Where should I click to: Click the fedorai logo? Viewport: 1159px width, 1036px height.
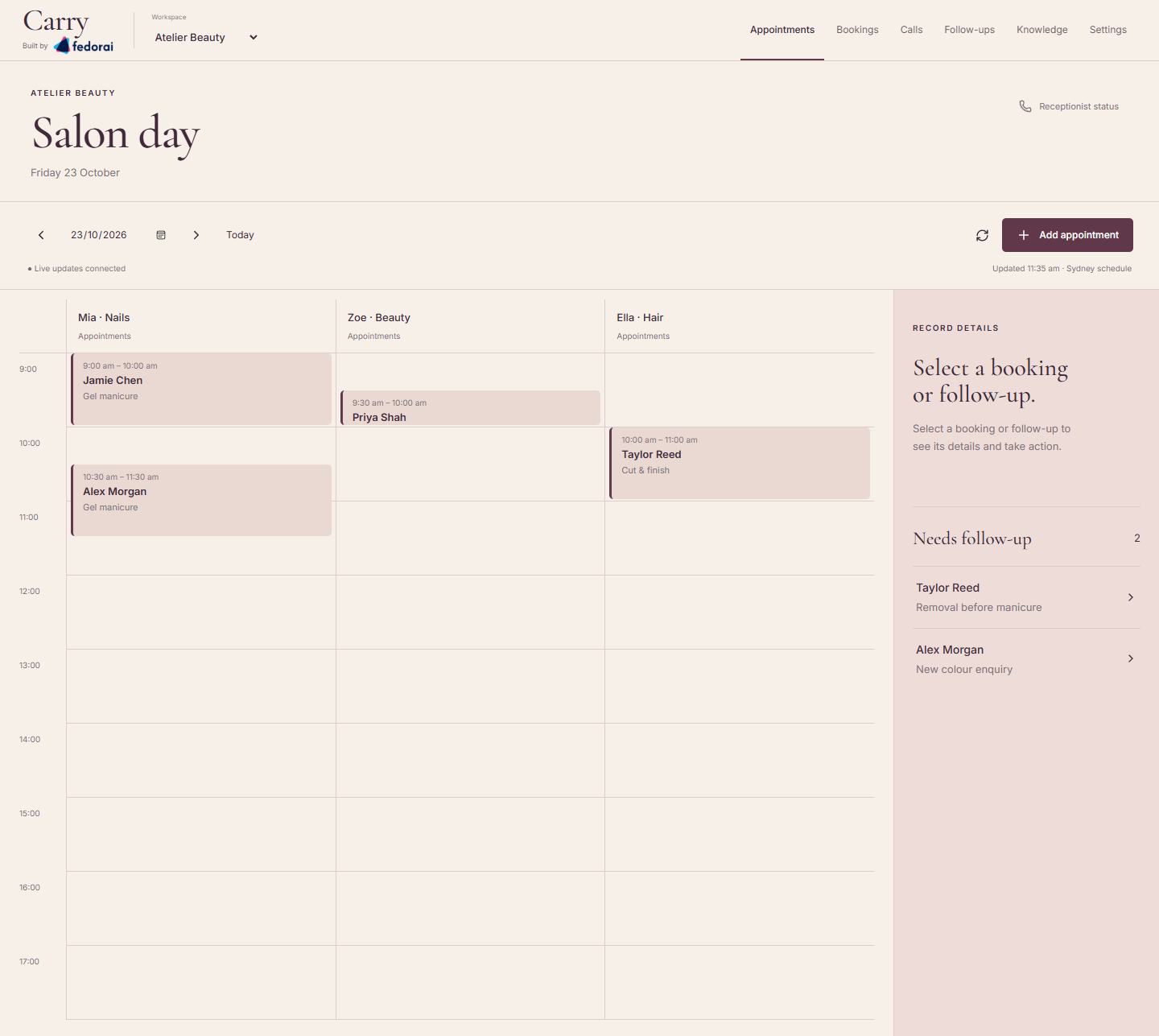84,46
